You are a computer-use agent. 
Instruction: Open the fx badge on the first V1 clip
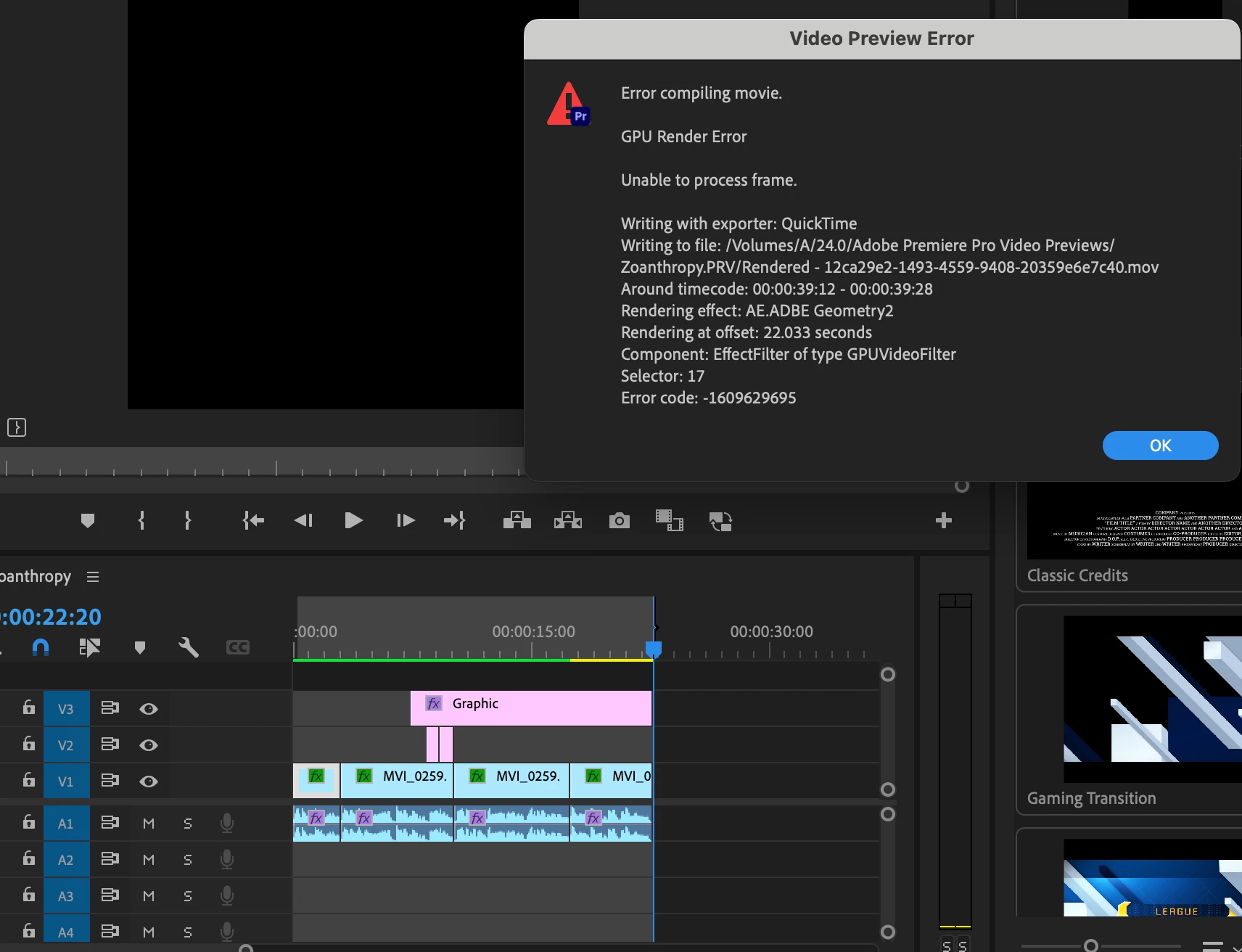[316, 776]
